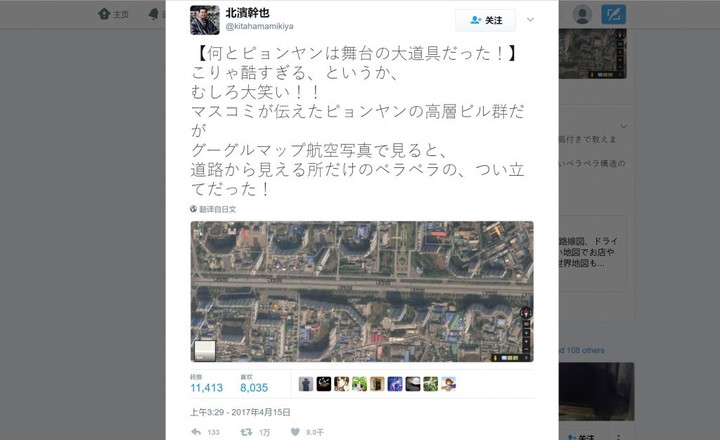Screen dimensions: 720x440
Task: Expand the chevron in right sidebar
Action: click(624, 126)
